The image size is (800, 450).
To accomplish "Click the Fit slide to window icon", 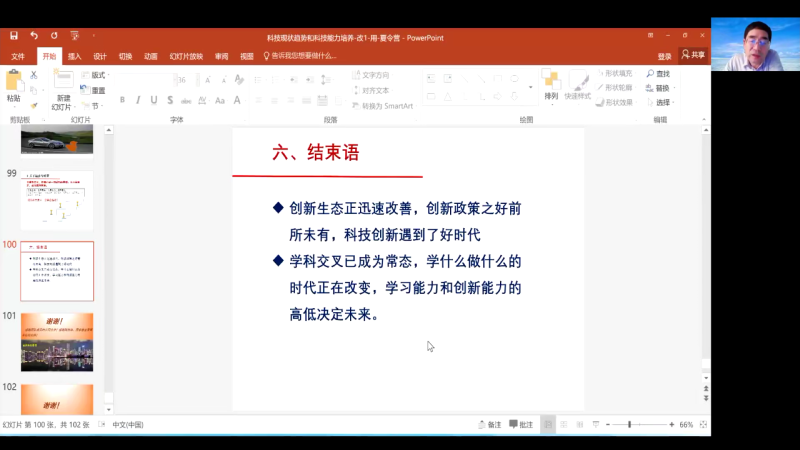I will 703,424.
